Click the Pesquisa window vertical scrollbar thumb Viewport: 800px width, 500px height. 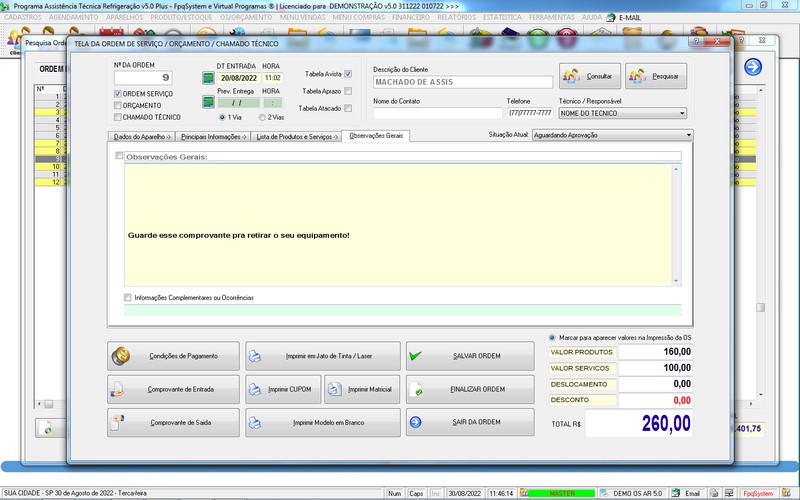tap(761, 307)
